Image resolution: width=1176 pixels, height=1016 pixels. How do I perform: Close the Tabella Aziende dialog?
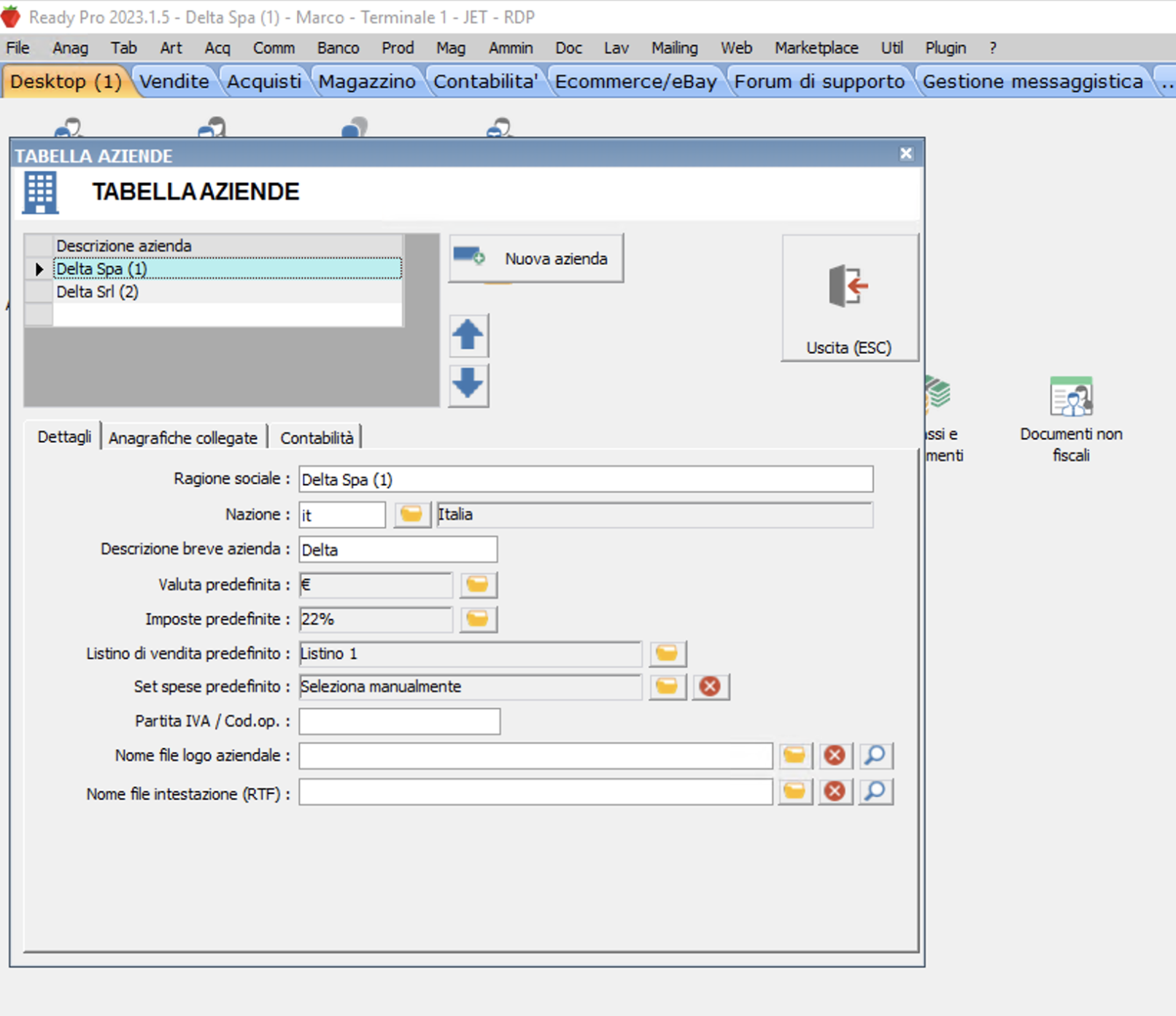pos(906,153)
